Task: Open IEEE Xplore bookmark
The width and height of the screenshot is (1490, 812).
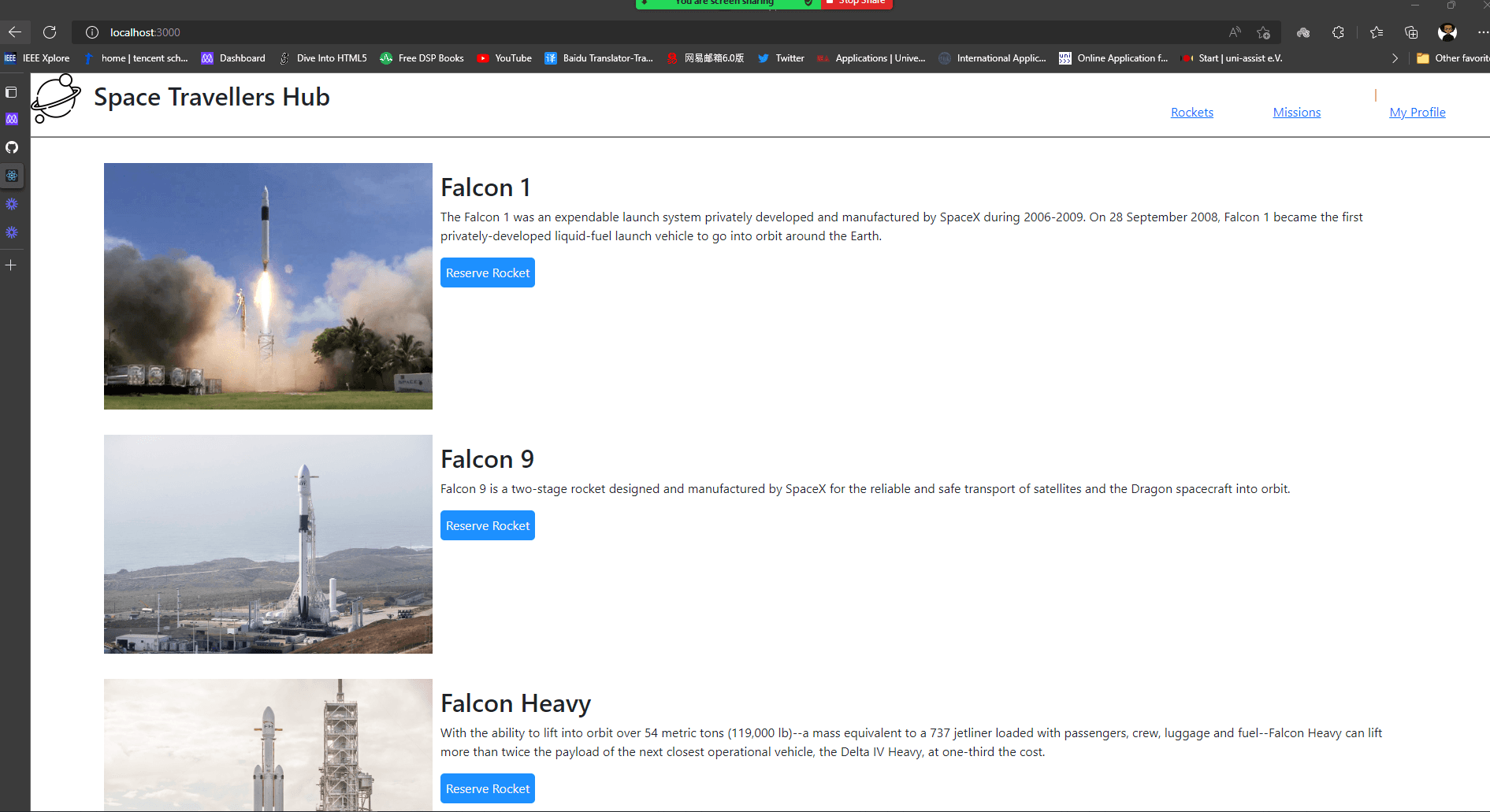Action: pyautogui.click(x=37, y=58)
